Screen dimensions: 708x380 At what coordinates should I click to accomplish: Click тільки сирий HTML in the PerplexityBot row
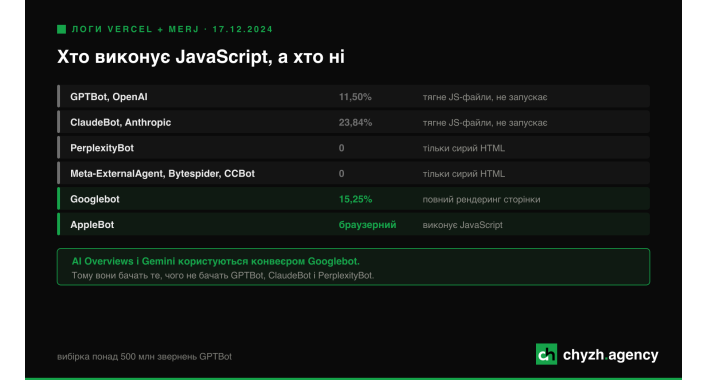(464, 148)
